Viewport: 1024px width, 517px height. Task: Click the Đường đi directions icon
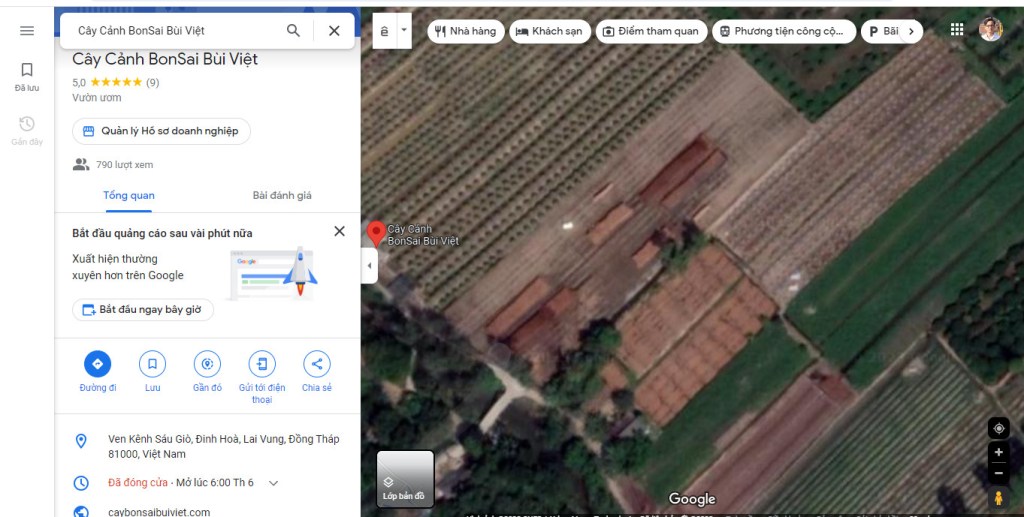pos(97,364)
